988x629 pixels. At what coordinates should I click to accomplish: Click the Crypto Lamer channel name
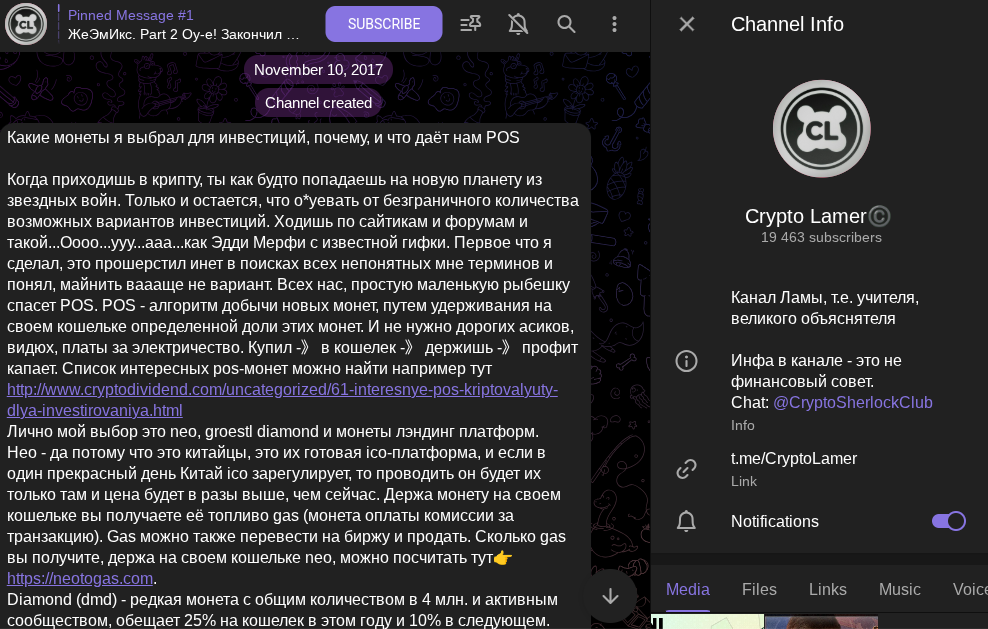pos(805,216)
